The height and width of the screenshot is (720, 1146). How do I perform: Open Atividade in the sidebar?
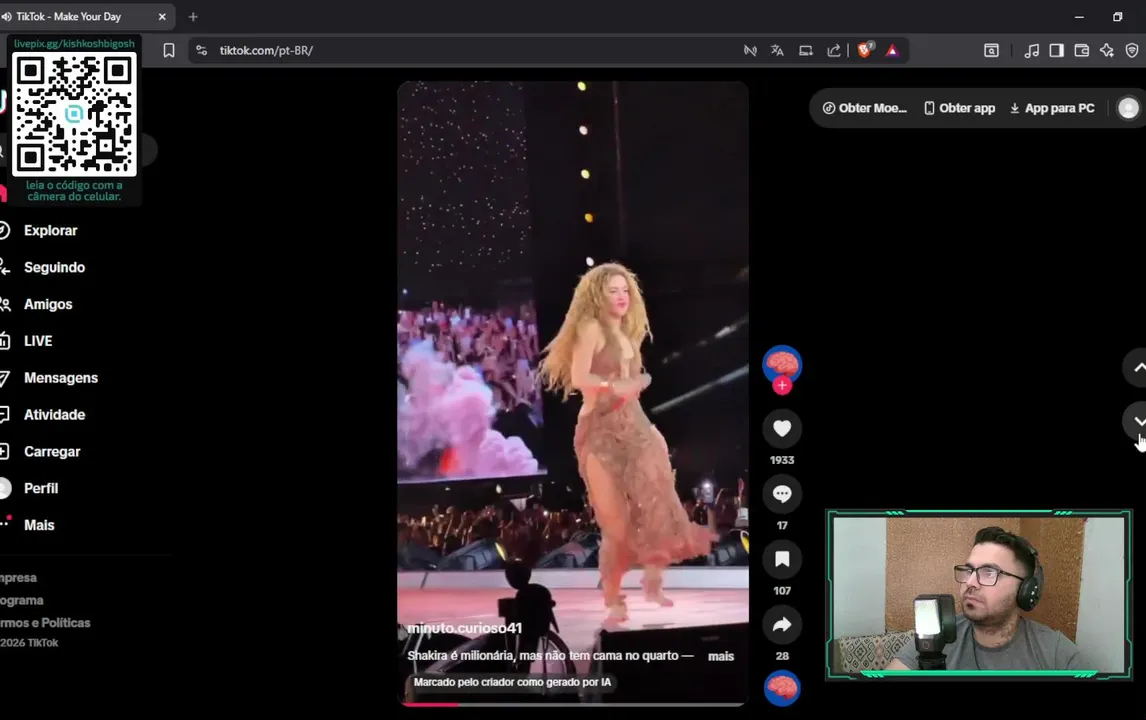[x=54, y=414]
